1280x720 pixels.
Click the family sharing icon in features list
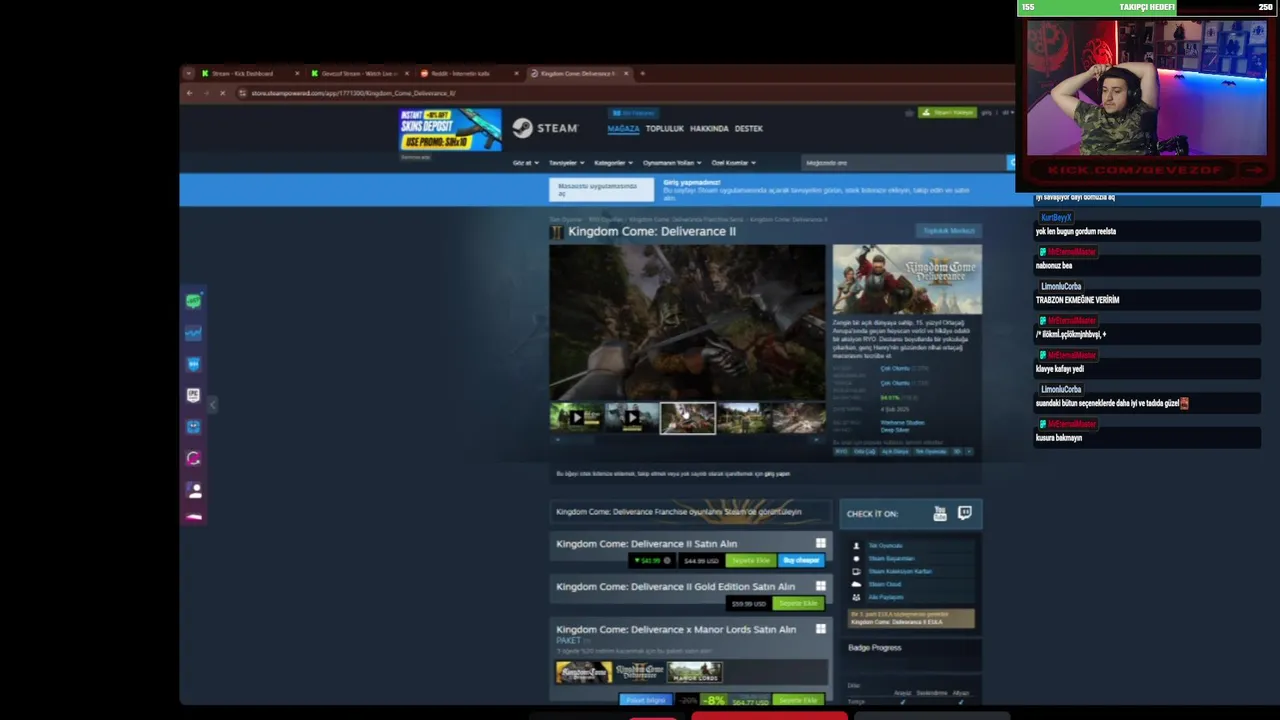point(856,597)
